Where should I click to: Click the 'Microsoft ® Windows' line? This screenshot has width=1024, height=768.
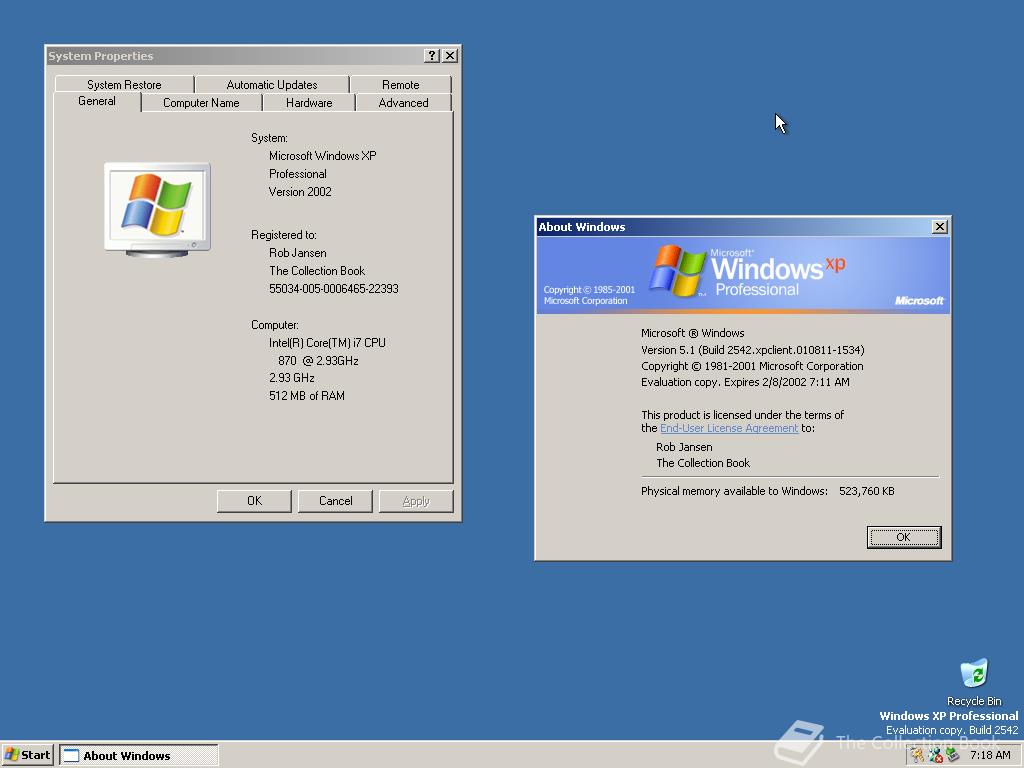click(x=692, y=333)
